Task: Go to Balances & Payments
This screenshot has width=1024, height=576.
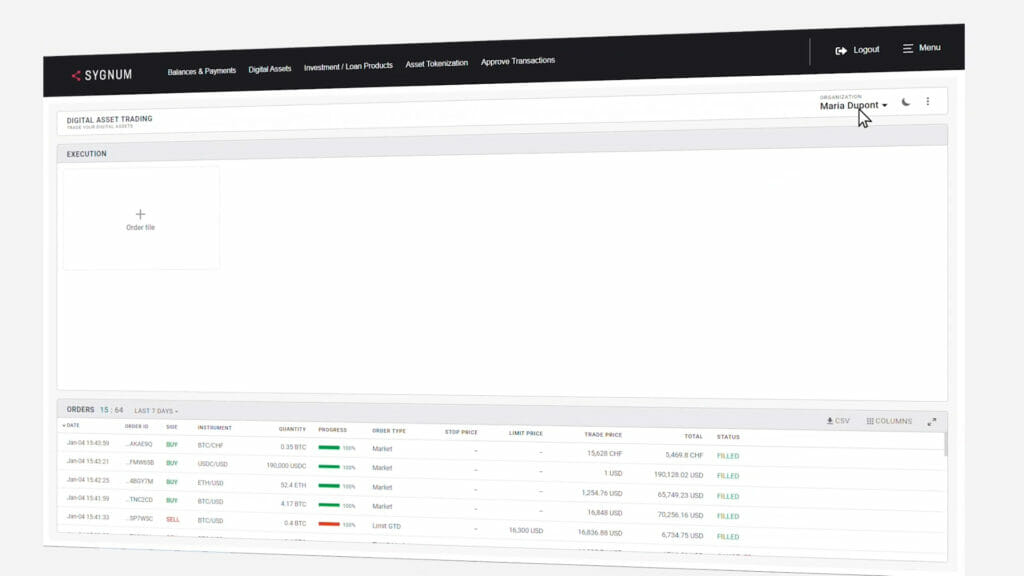Action: [x=202, y=71]
